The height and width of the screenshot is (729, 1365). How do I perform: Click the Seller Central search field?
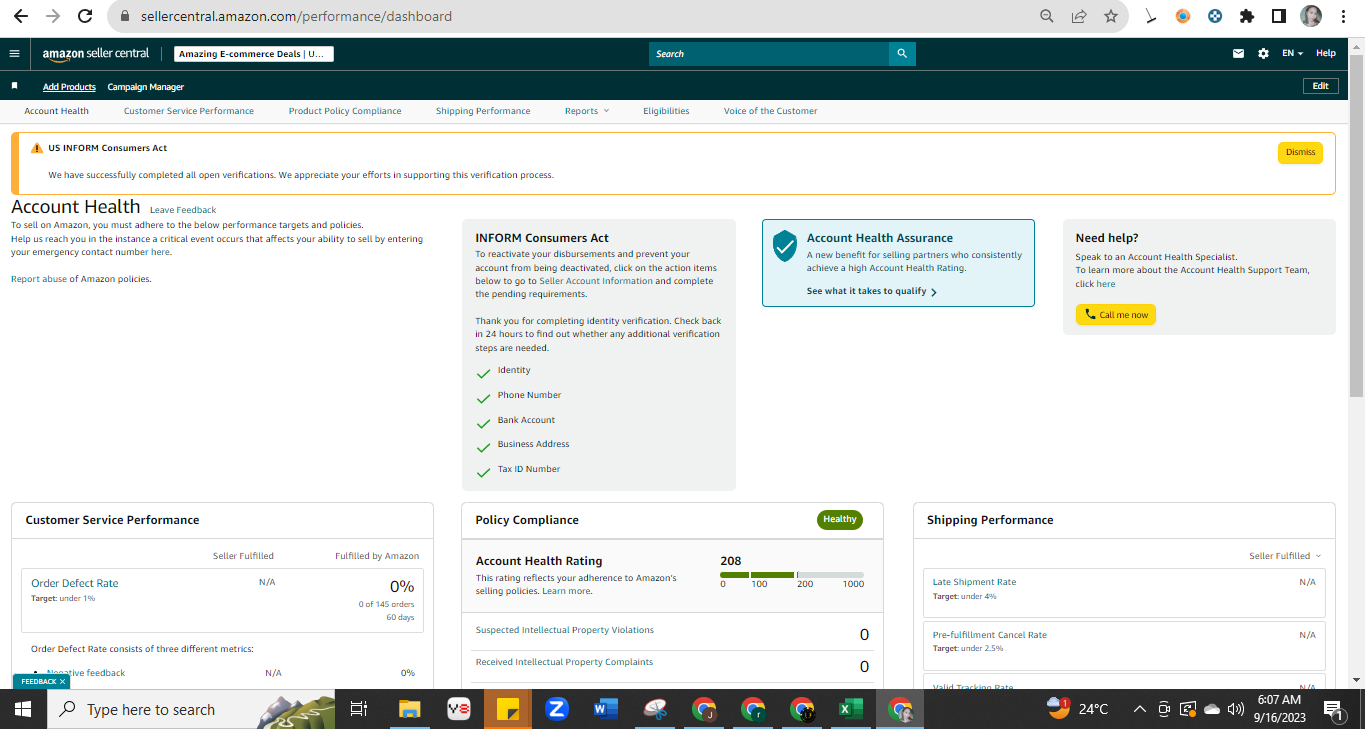(769, 54)
